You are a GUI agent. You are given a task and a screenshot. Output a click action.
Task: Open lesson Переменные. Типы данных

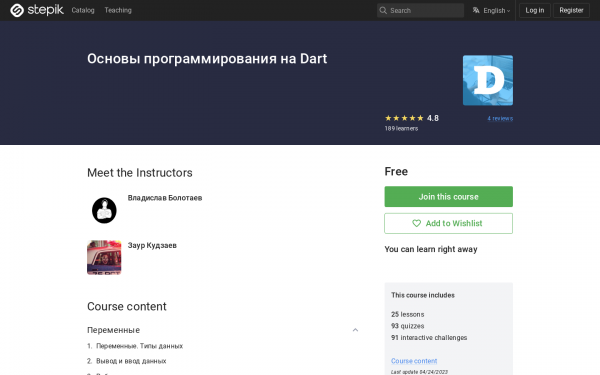139,346
